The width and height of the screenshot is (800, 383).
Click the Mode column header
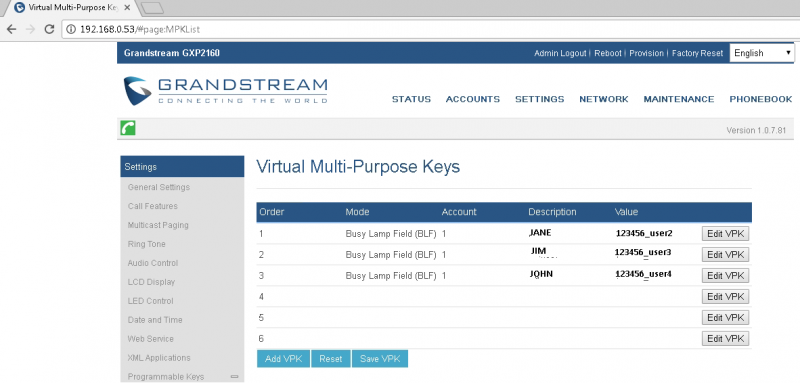[357, 212]
